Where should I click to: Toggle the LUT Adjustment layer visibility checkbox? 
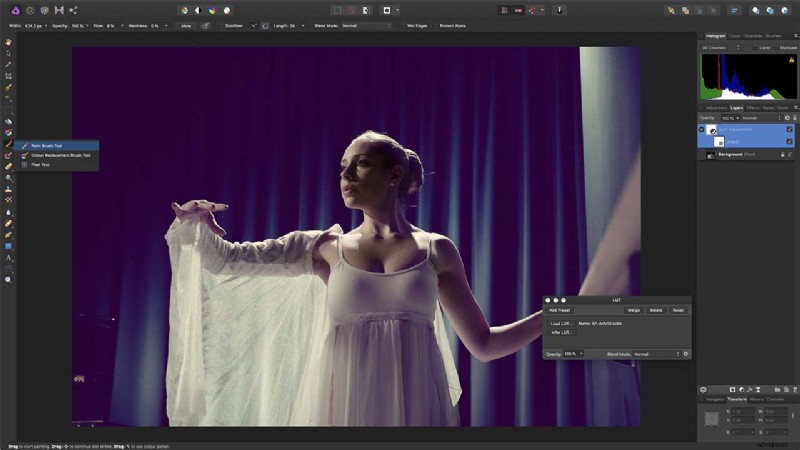point(789,130)
